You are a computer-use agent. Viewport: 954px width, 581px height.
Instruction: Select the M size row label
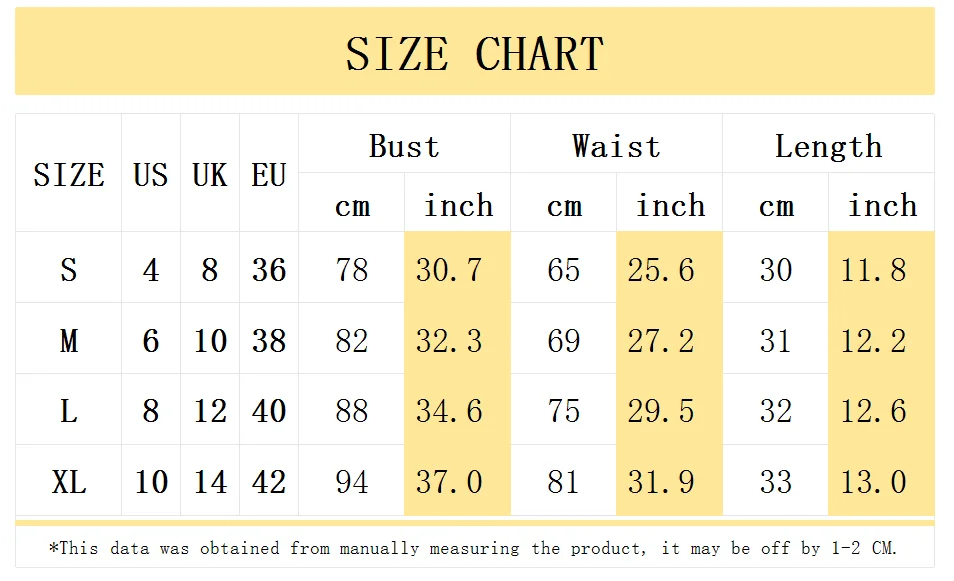click(x=69, y=341)
